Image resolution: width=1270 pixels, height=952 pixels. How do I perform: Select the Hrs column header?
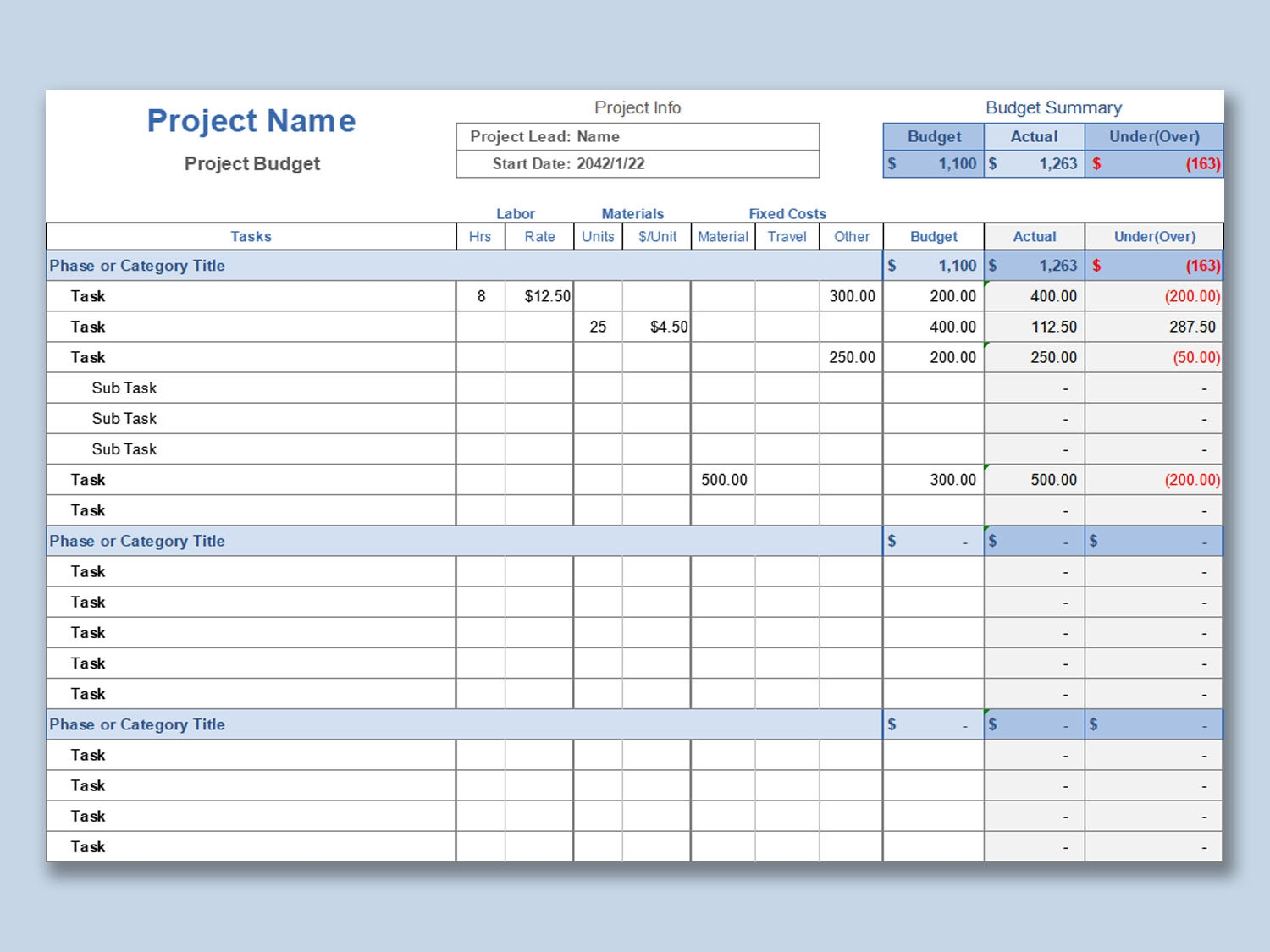coord(480,237)
